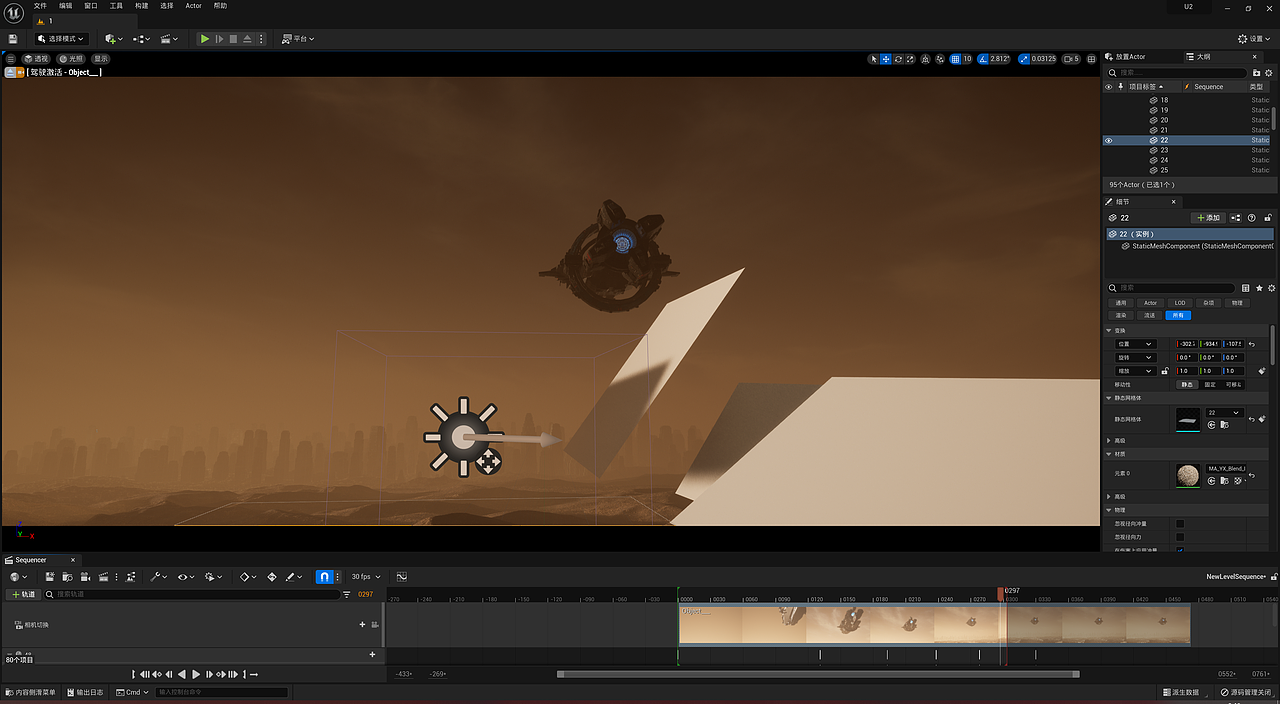
Task: Stop the play session with square button
Action: coord(233,39)
